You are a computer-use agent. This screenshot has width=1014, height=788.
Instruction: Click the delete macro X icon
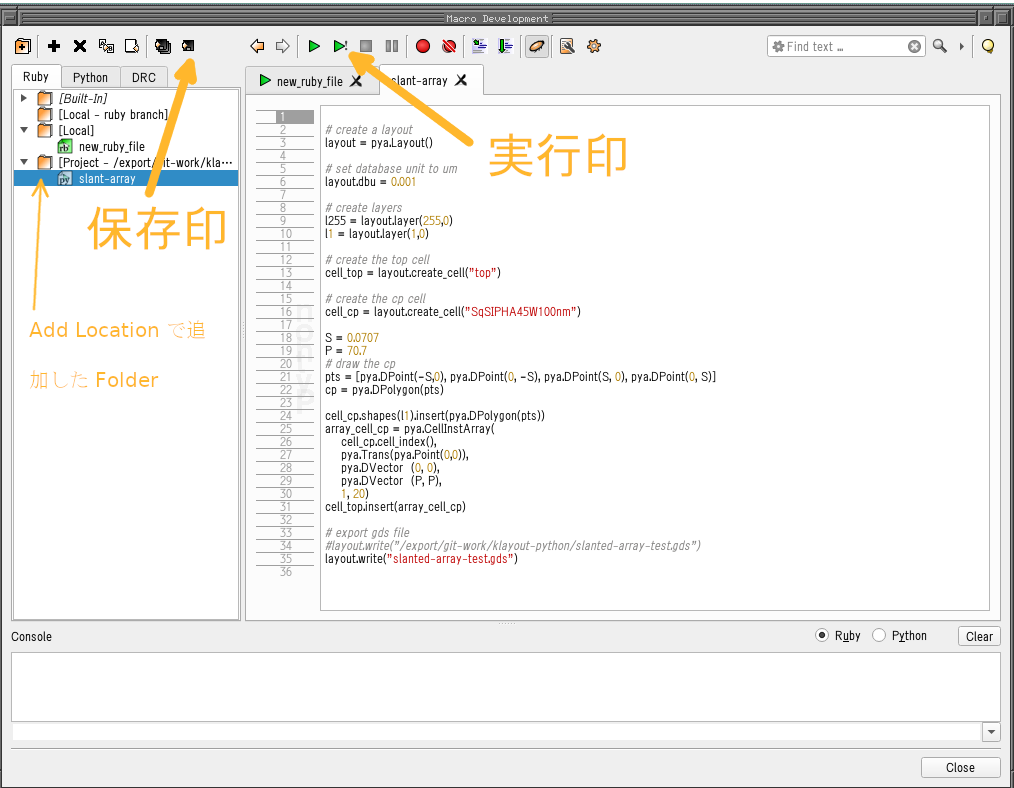[x=80, y=46]
